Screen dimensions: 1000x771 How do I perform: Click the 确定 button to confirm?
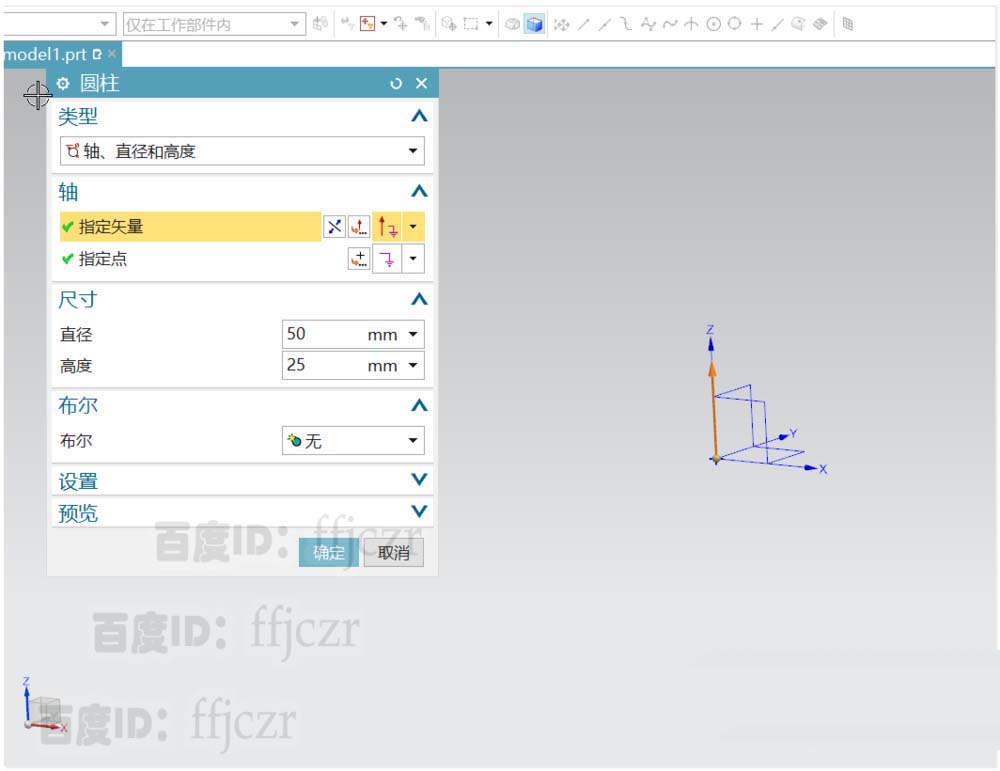pyautogui.click(x=328, y=552)
